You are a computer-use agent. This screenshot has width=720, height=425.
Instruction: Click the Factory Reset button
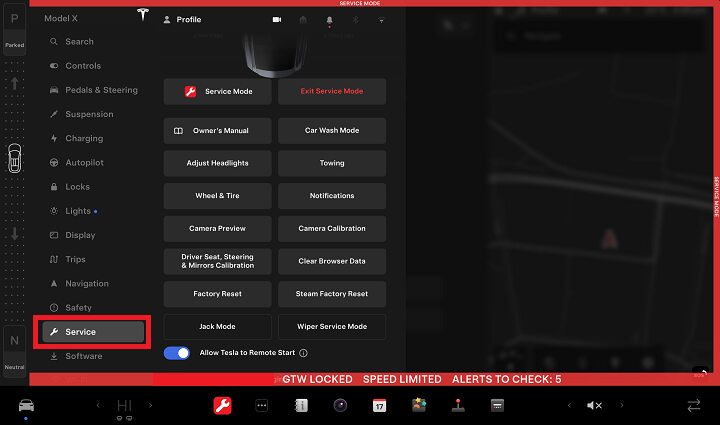tap(218, 294)
